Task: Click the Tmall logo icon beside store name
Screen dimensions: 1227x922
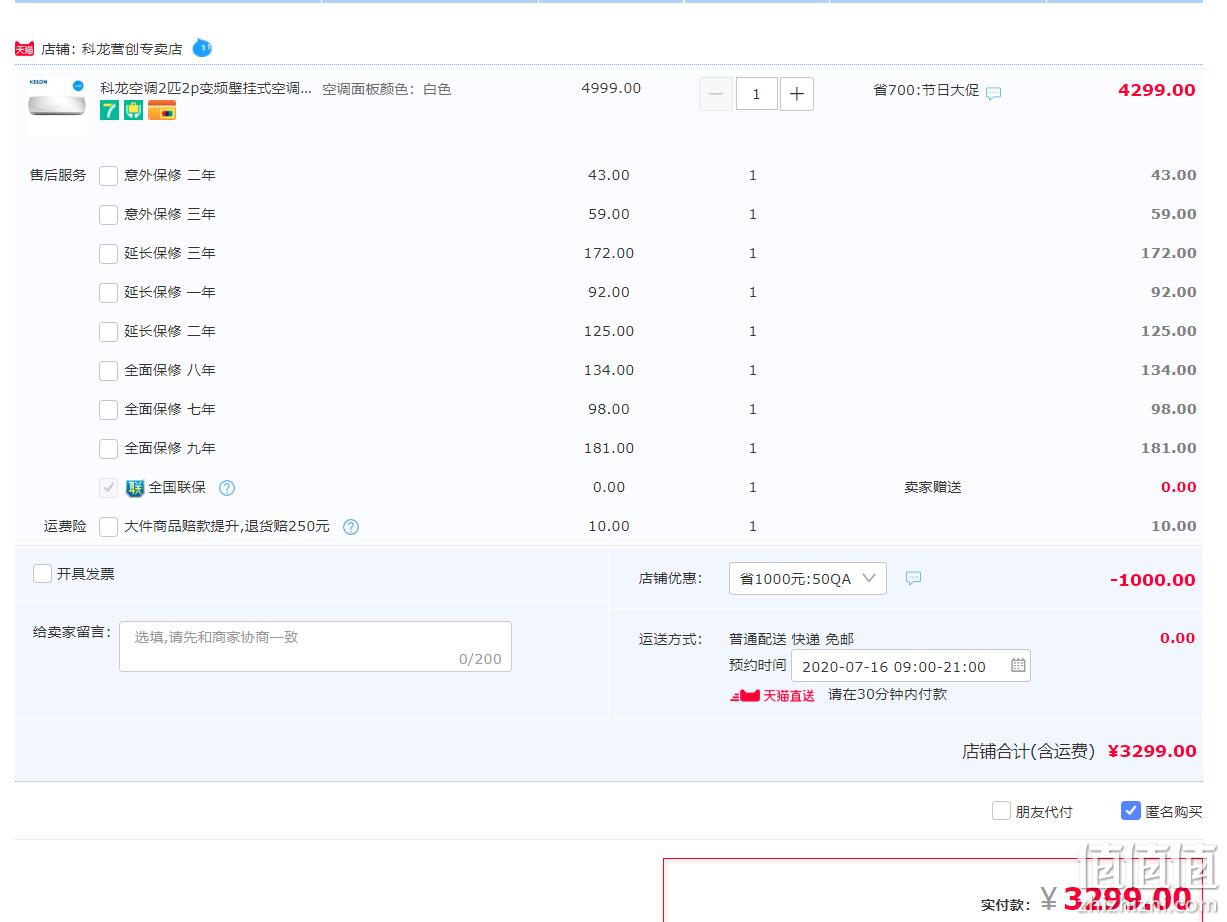Action: (x=25, y=48)
